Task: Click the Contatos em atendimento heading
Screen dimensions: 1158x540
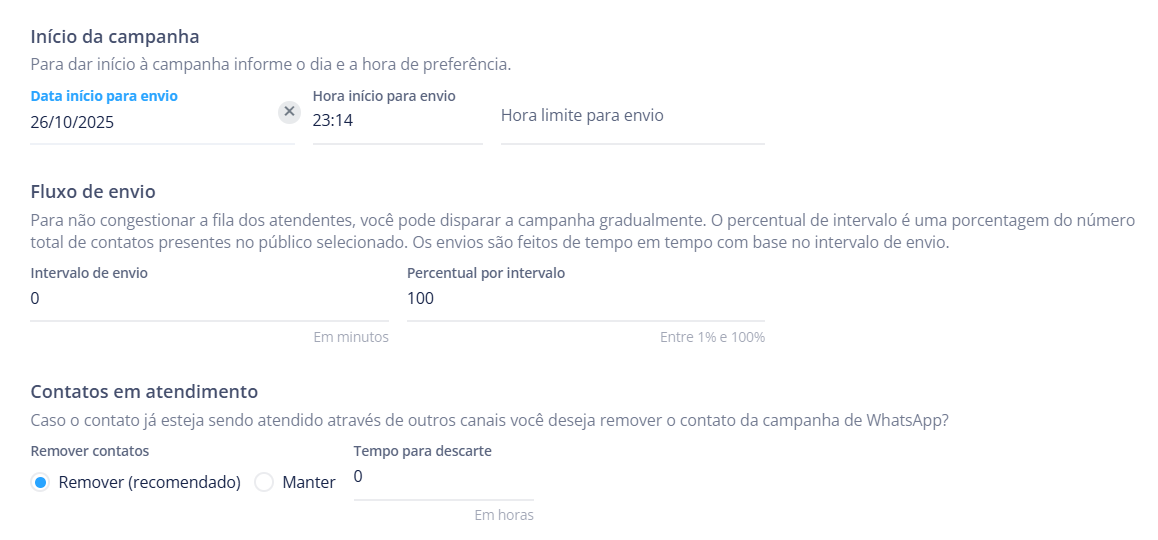Action: click(x=144, y=391)
